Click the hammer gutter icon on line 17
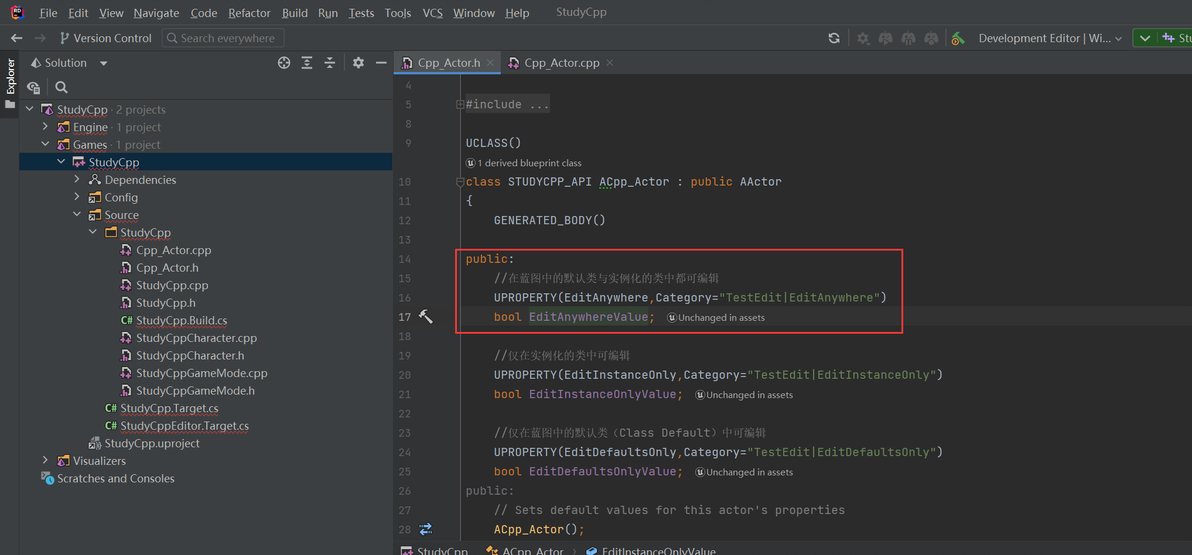 [426, 317]
